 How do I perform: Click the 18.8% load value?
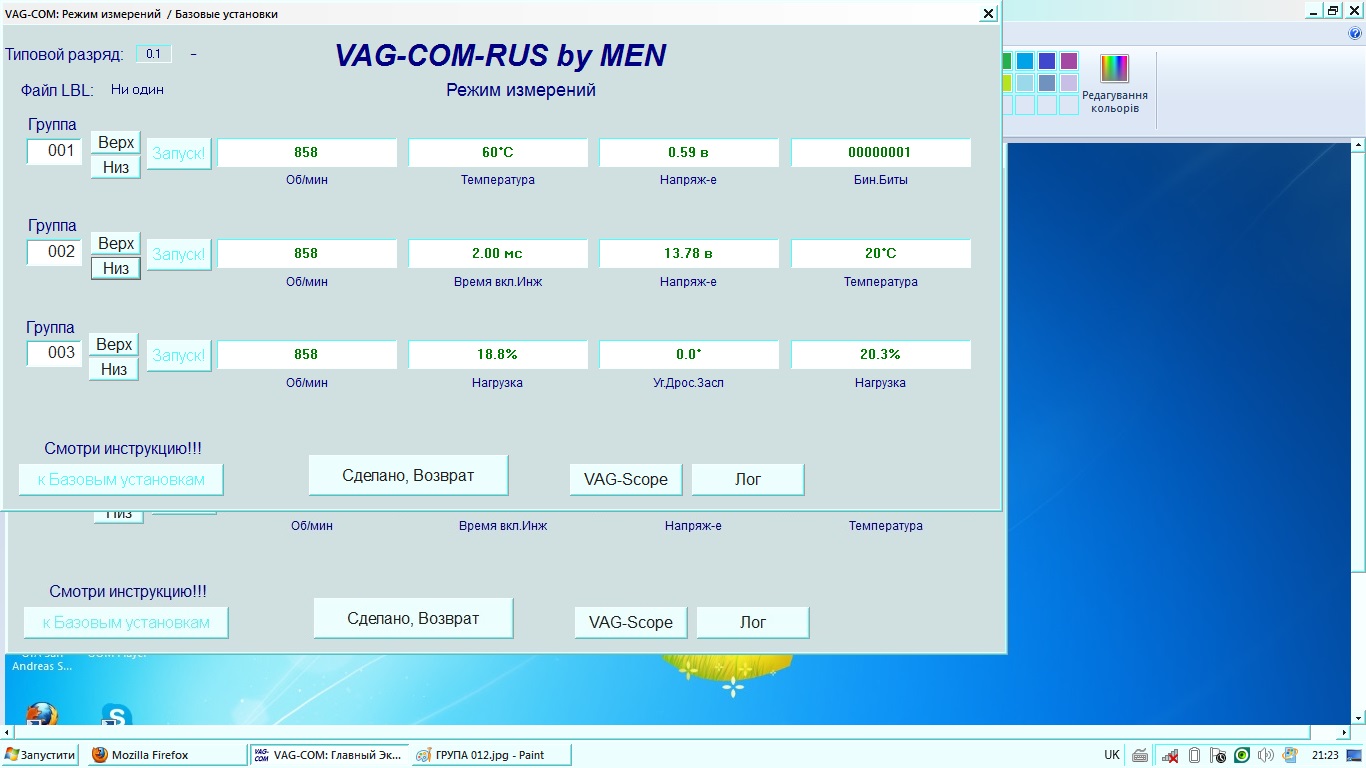point(498,355)
